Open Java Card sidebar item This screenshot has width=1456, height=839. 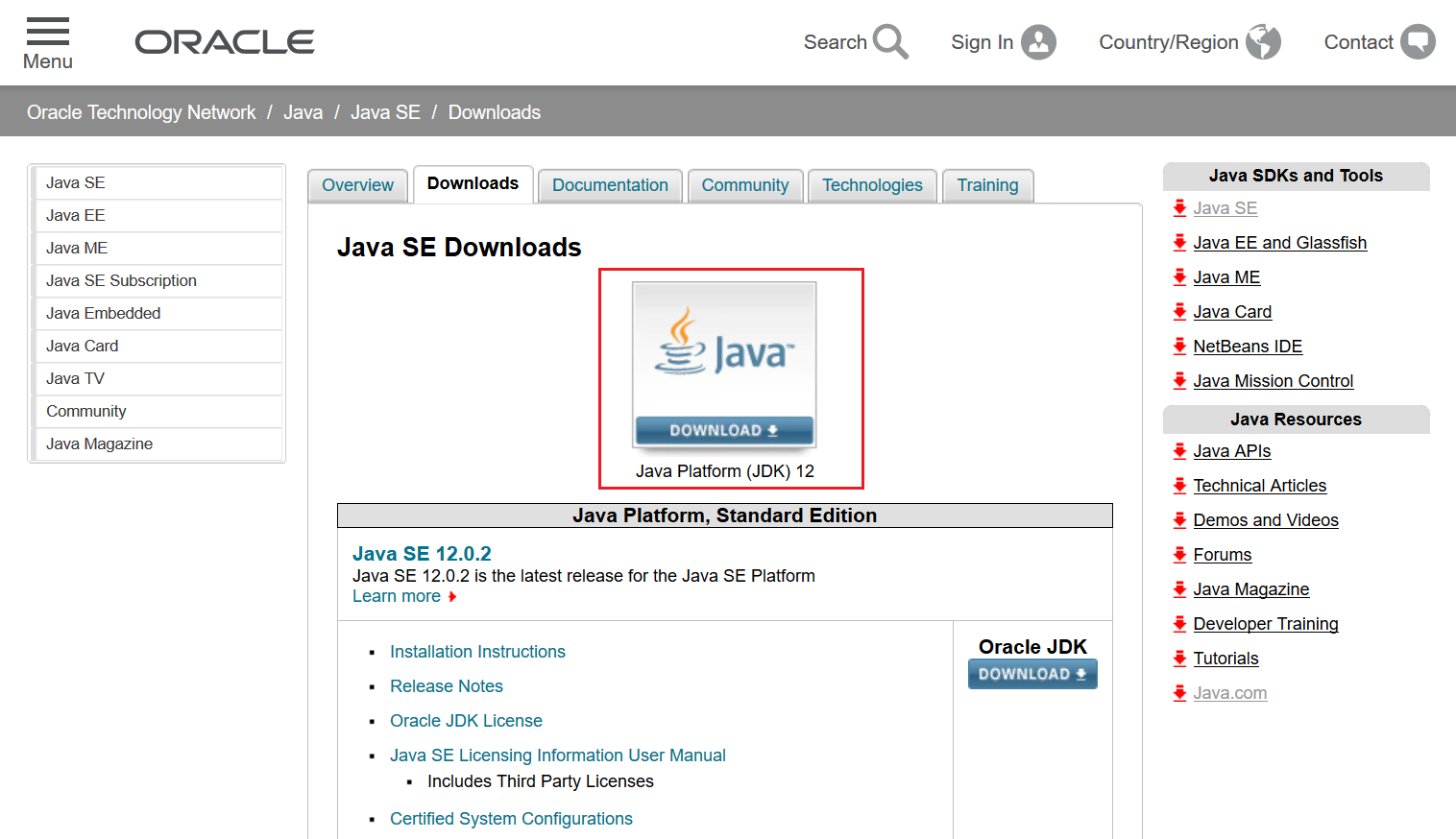pyautogui.click(x=157, y=346)
